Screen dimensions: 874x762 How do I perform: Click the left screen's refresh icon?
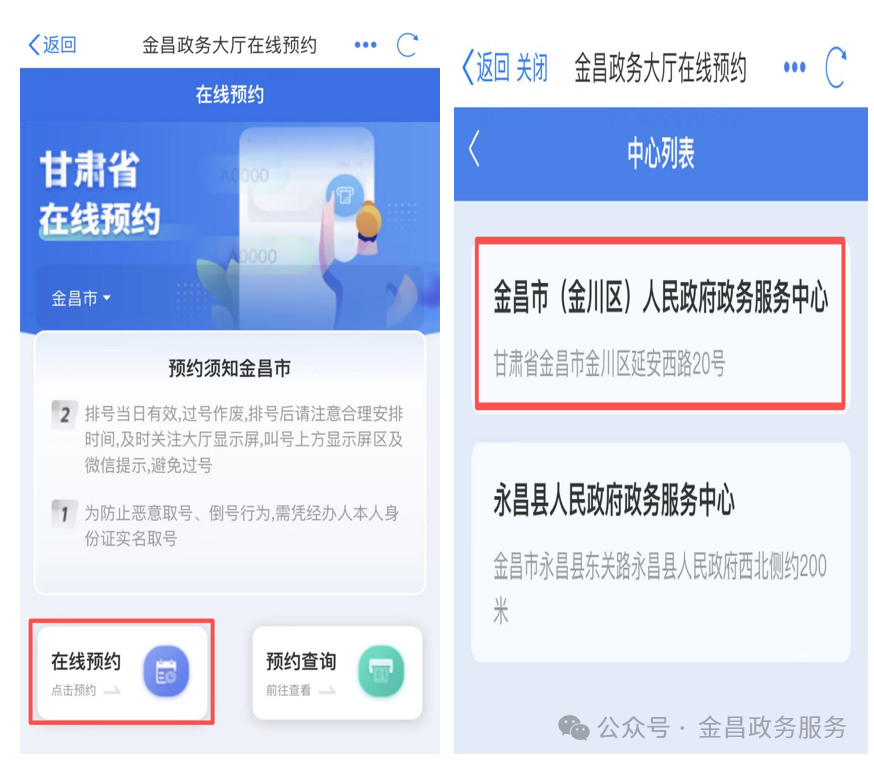click(x=407, y=45)
